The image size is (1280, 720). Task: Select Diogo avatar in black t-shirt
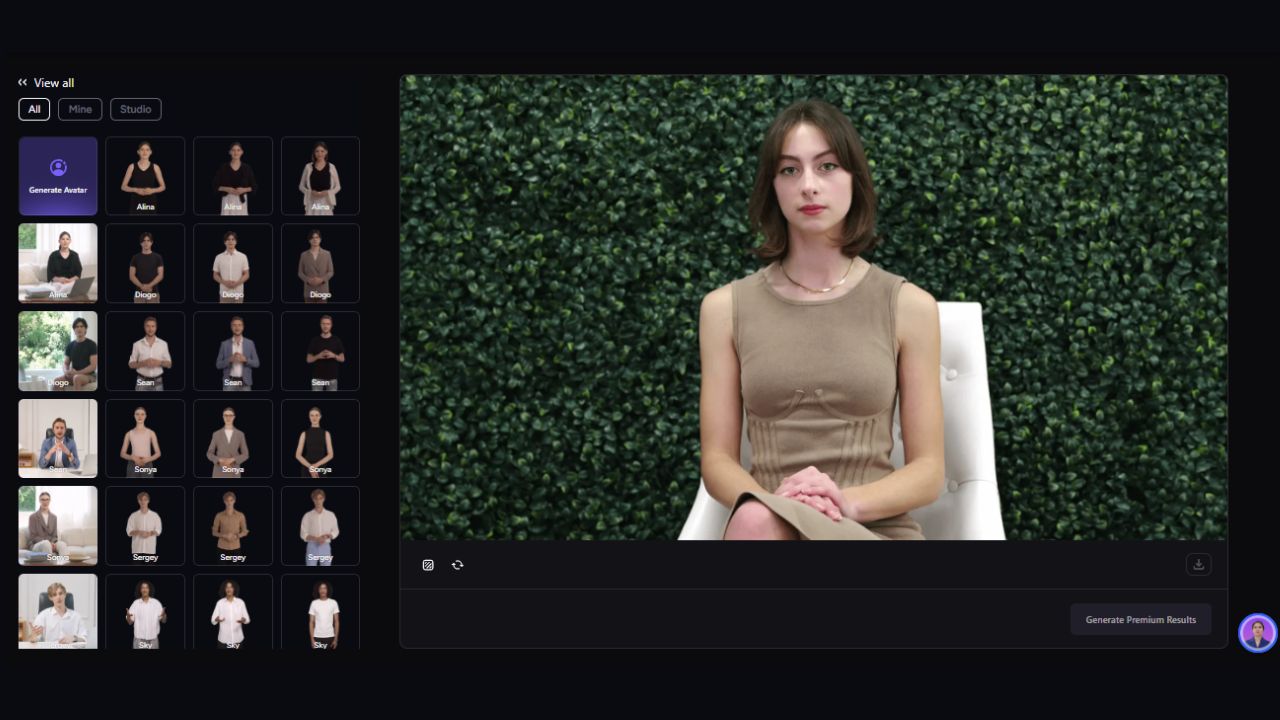145,263
